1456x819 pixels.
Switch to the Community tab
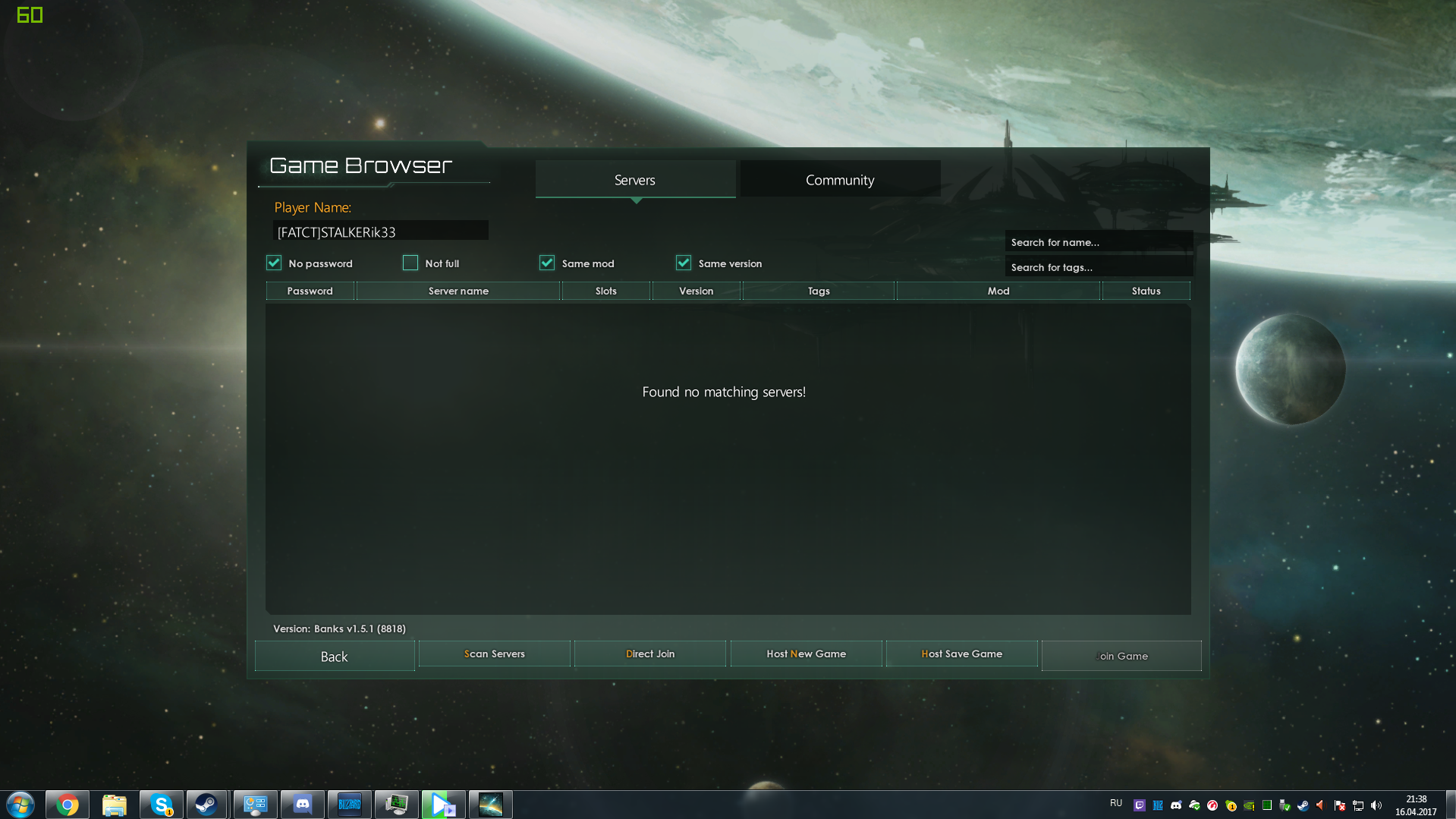[840, 179]
